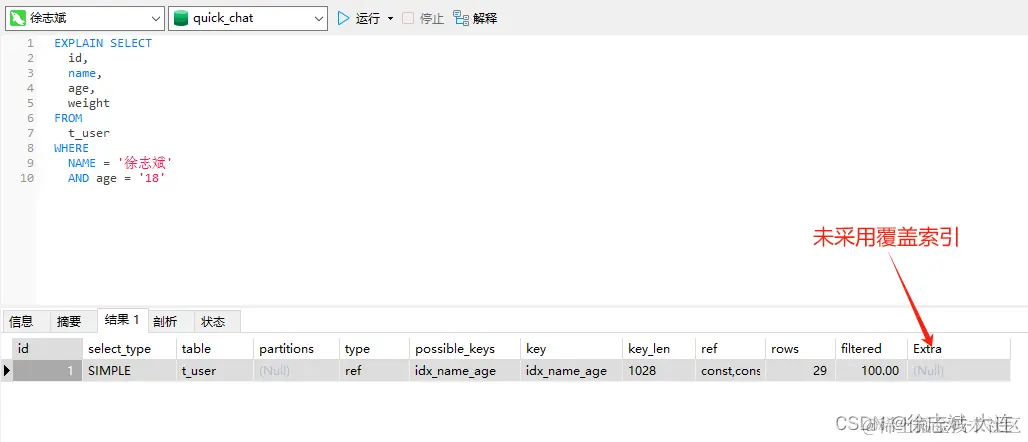This screenshot has width=1028, height=442.
Task: Click the filtered column header
Action: [x=871, y=349]
